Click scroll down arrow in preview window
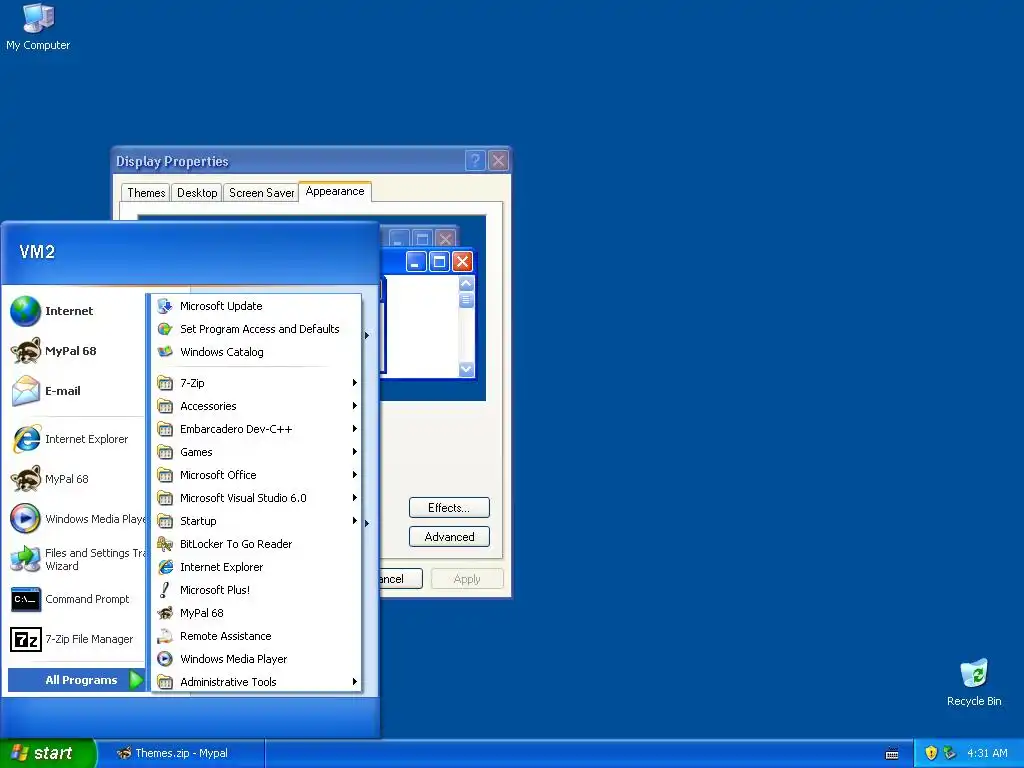Image resolution: width=1024 pixels, height=768 pixels. [x=466, y=369]
